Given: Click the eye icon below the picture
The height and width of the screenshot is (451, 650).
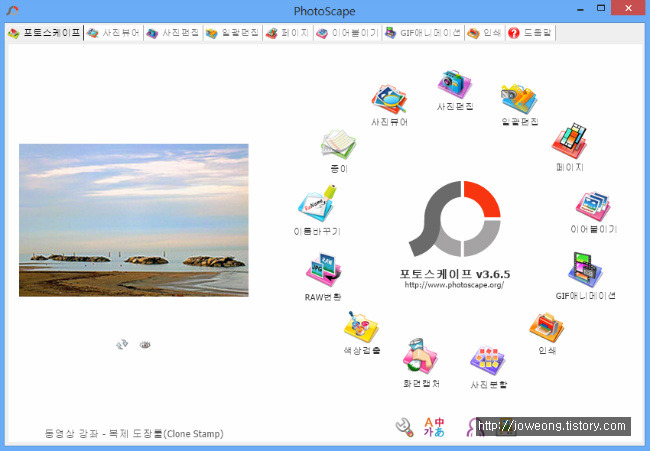Looking at the screenshot, I should [145, 344].
